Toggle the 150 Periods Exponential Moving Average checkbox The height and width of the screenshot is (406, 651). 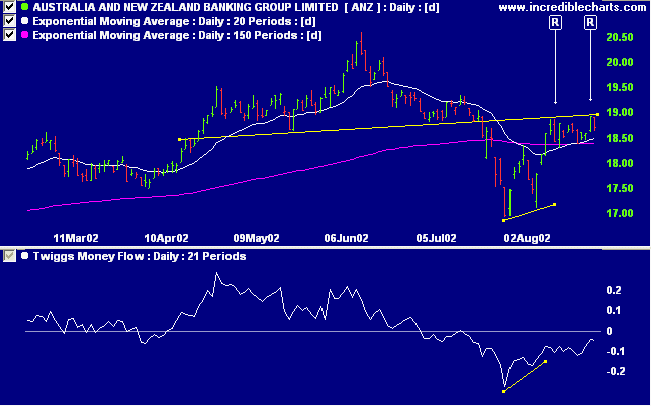pyautogui.click(x=9, y=35)
